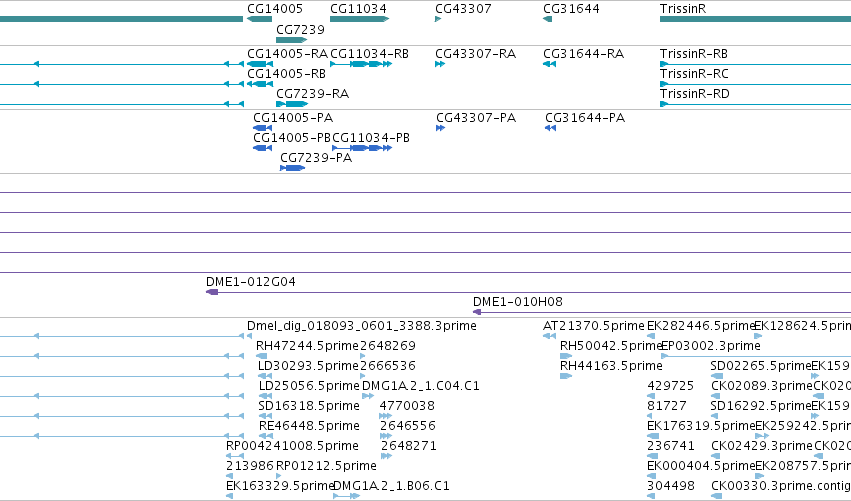Click the CG7239 gene label

(300, 30)
